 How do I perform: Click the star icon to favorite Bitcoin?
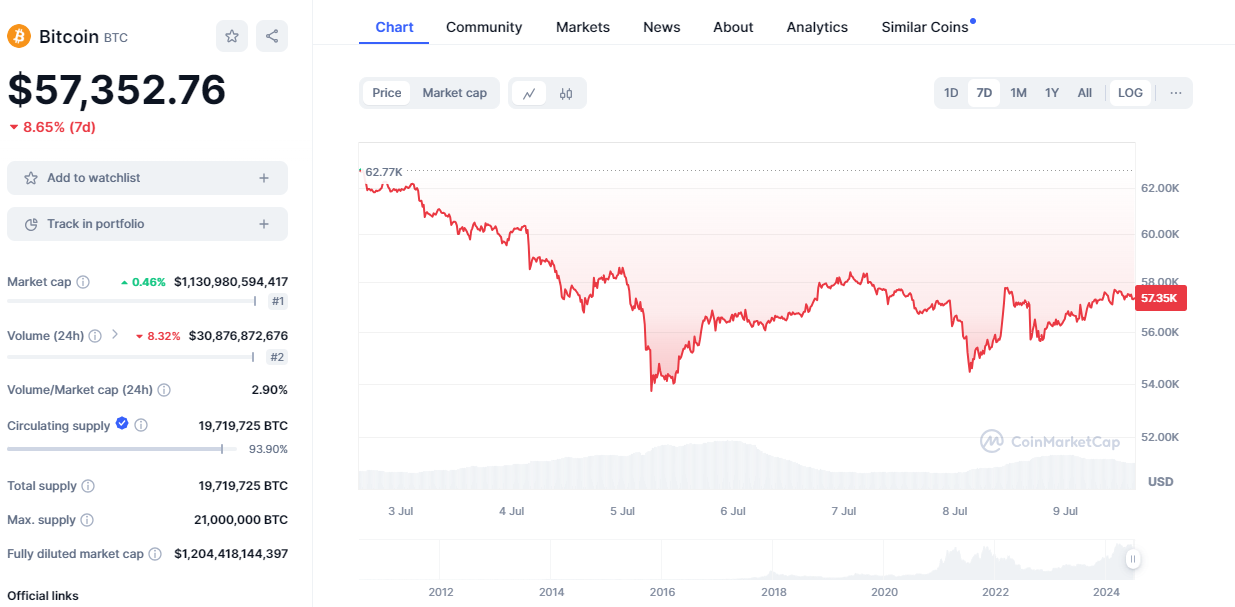click(x=231, y=36)
